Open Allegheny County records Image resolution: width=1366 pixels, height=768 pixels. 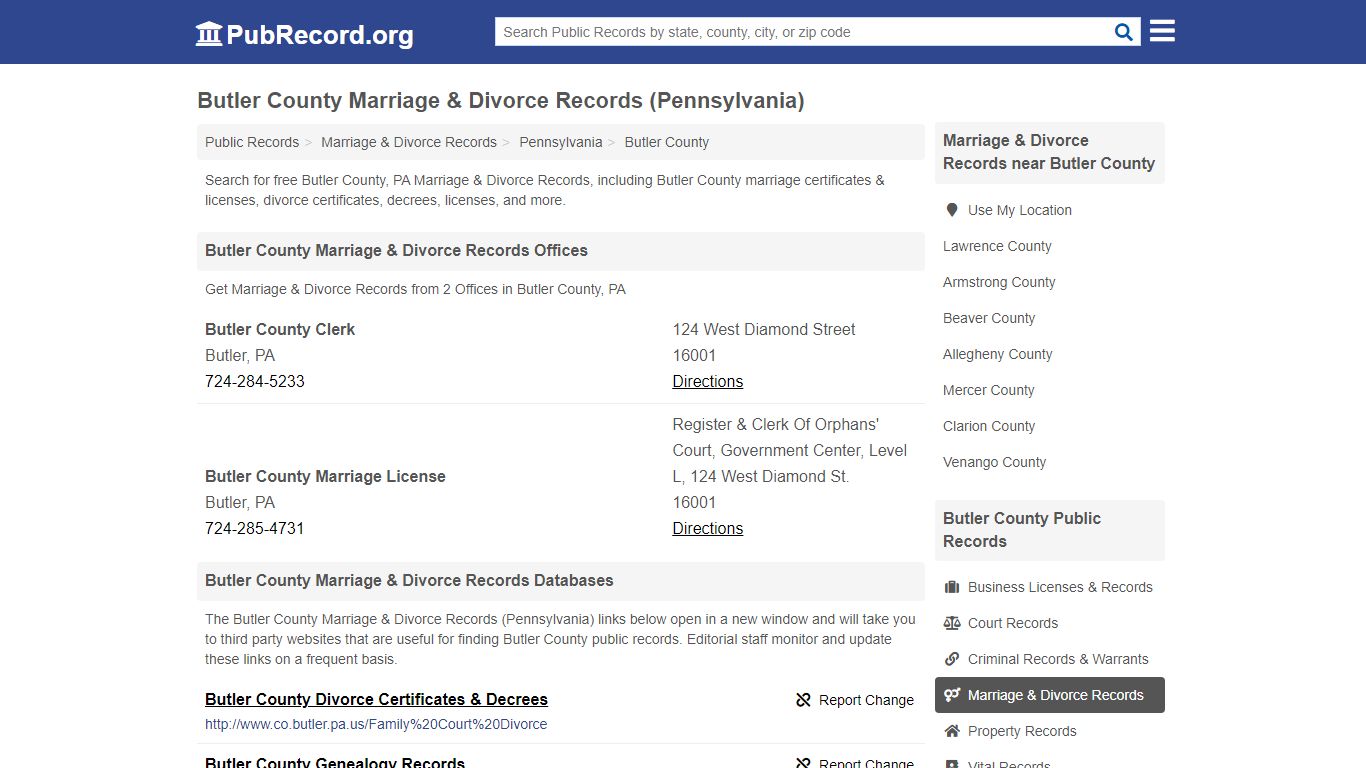click(x=998, y=354)
